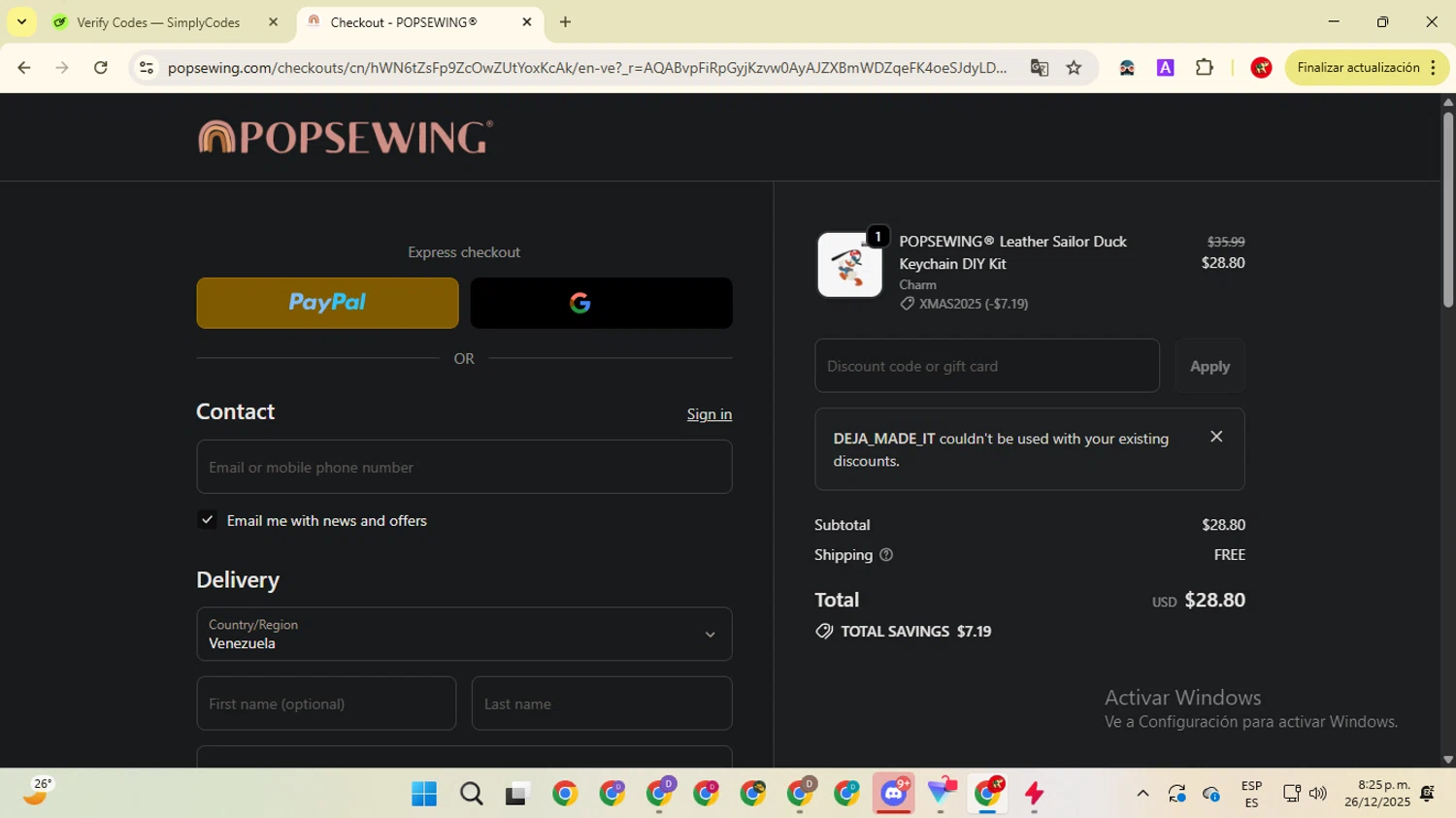1456x818 pixels.
Task: Open the Chrome extensions puzzle menu
Action: [x=1205, y=68]
